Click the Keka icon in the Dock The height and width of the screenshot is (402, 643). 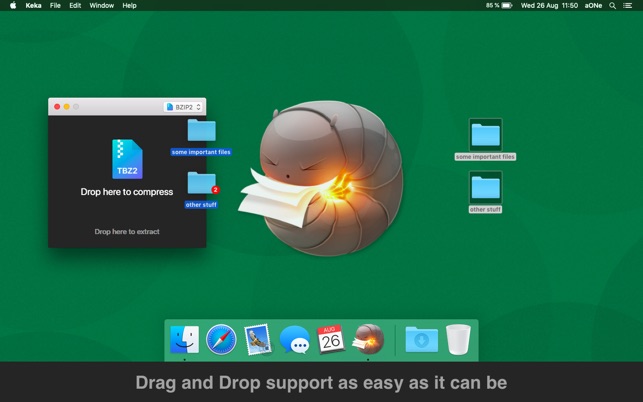(x=368, y=340)
